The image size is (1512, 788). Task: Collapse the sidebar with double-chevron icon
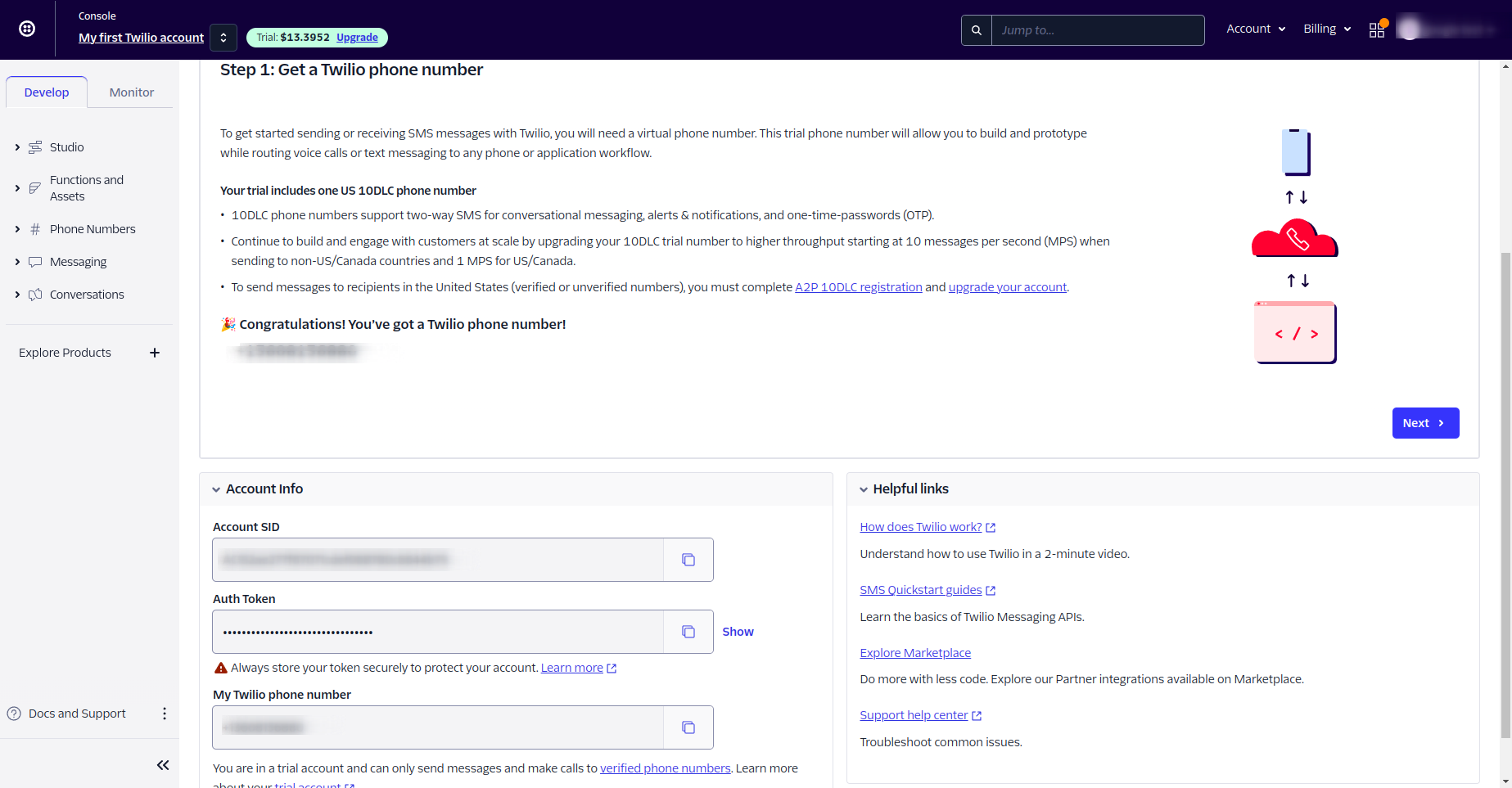click(x=163, y=765)
